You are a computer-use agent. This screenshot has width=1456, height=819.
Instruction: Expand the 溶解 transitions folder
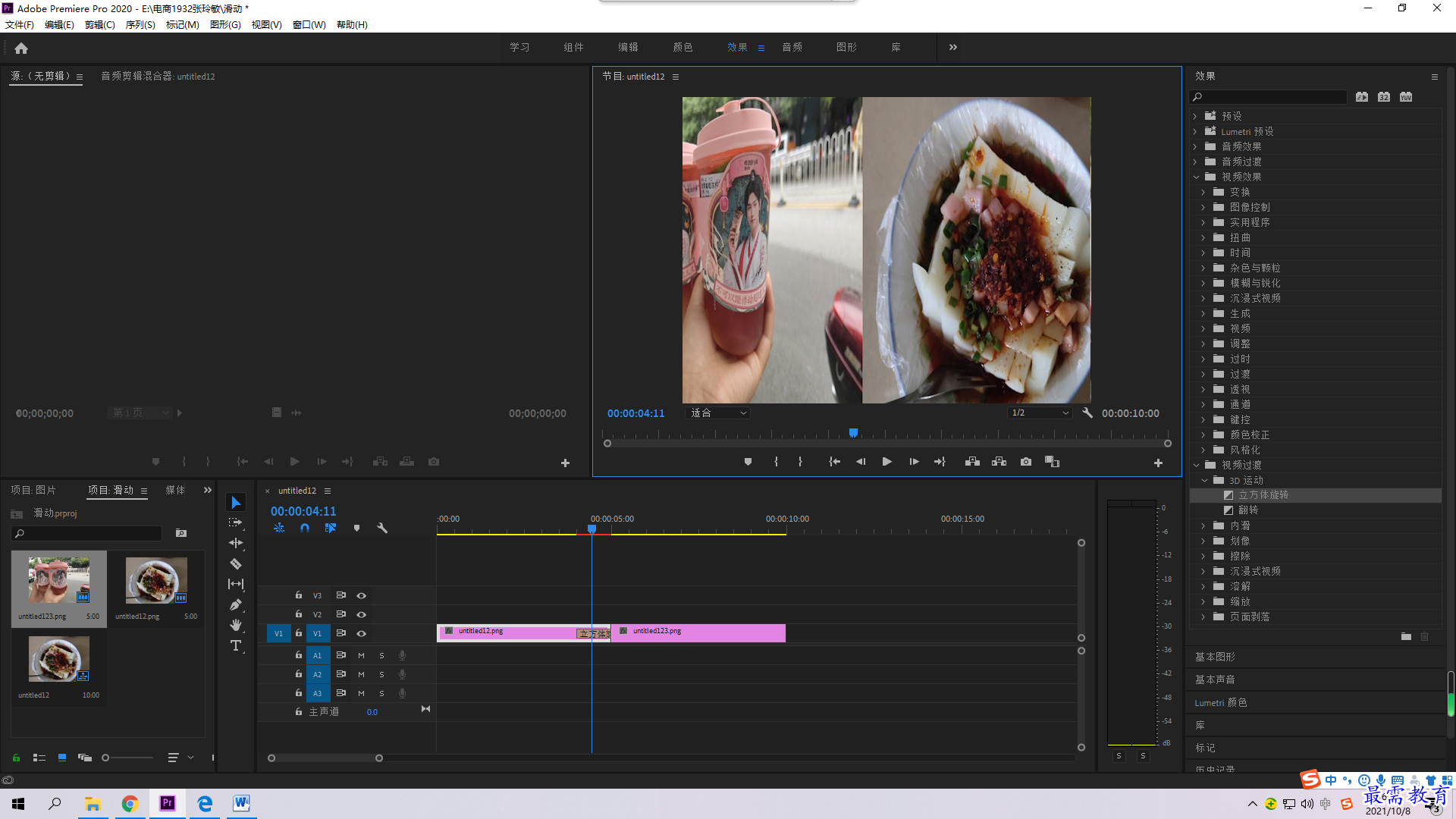(x=1203, y=586)
